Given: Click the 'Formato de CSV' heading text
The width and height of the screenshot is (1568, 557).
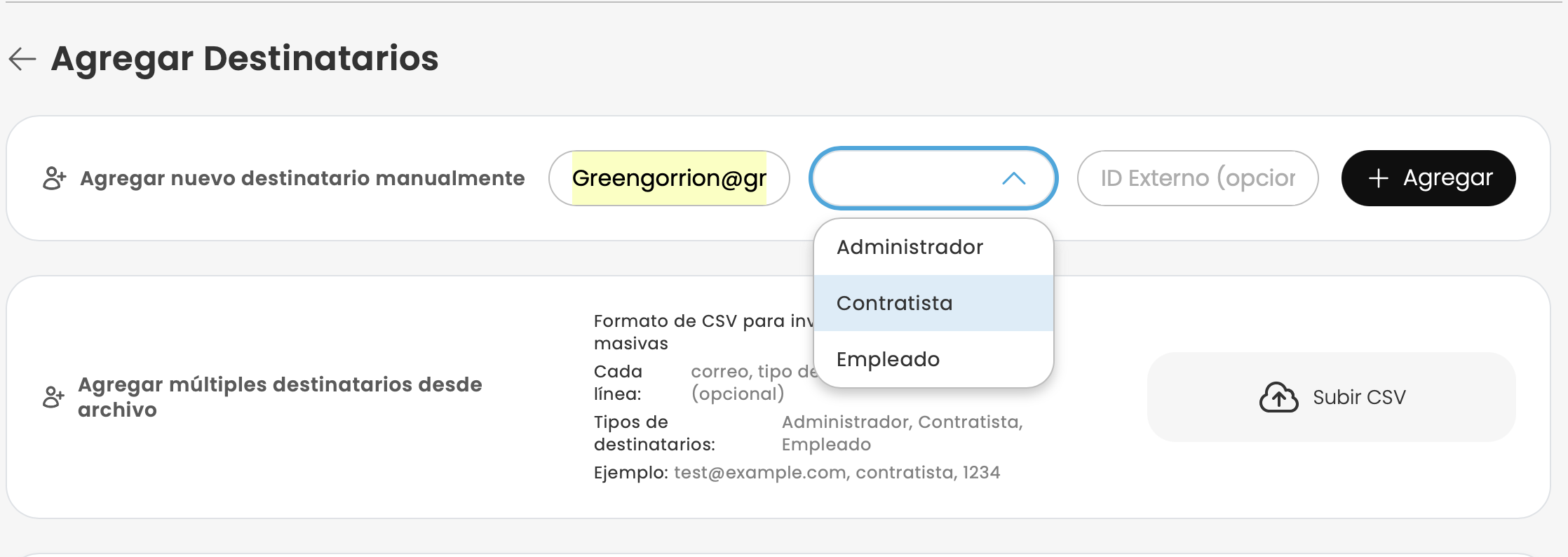Looking at the screenshot, I should 701,321.
